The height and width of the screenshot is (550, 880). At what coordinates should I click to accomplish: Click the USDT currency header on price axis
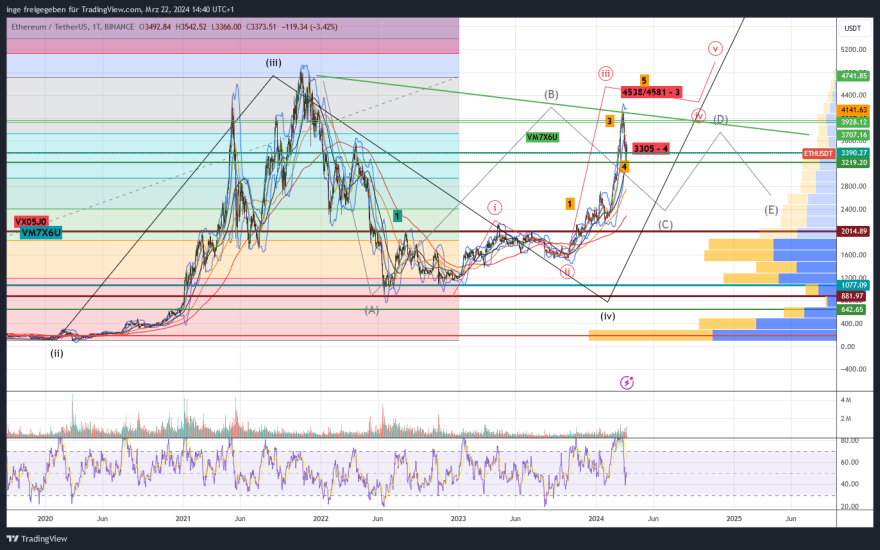852,28
